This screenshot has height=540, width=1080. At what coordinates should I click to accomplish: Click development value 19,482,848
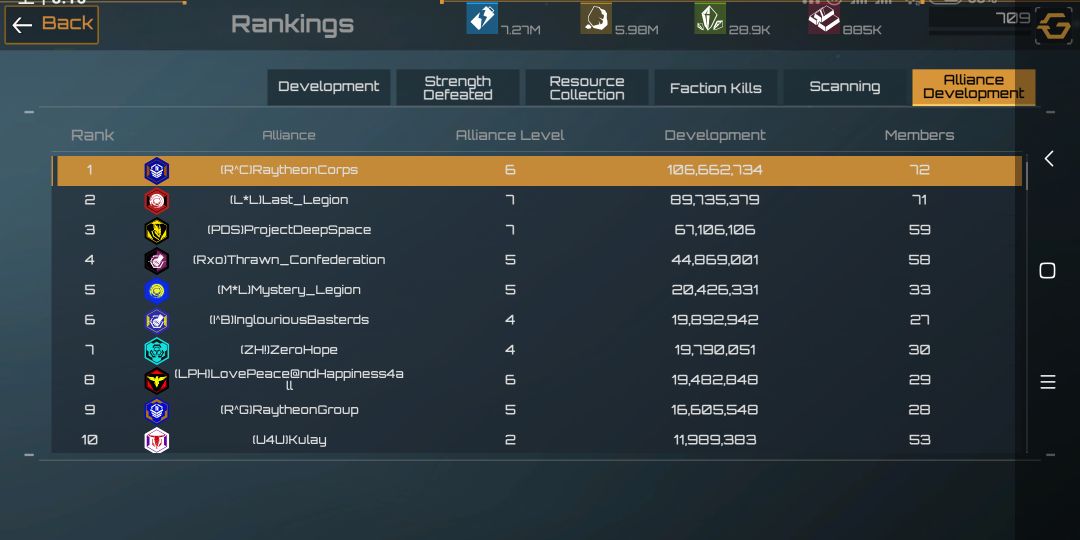click(x=715, y=380)
